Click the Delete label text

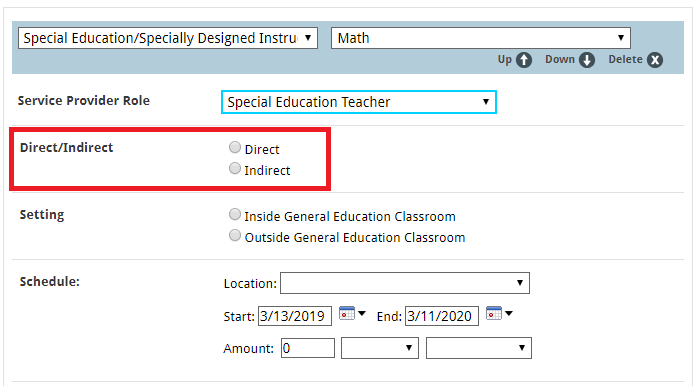click(x=625, y=59)
